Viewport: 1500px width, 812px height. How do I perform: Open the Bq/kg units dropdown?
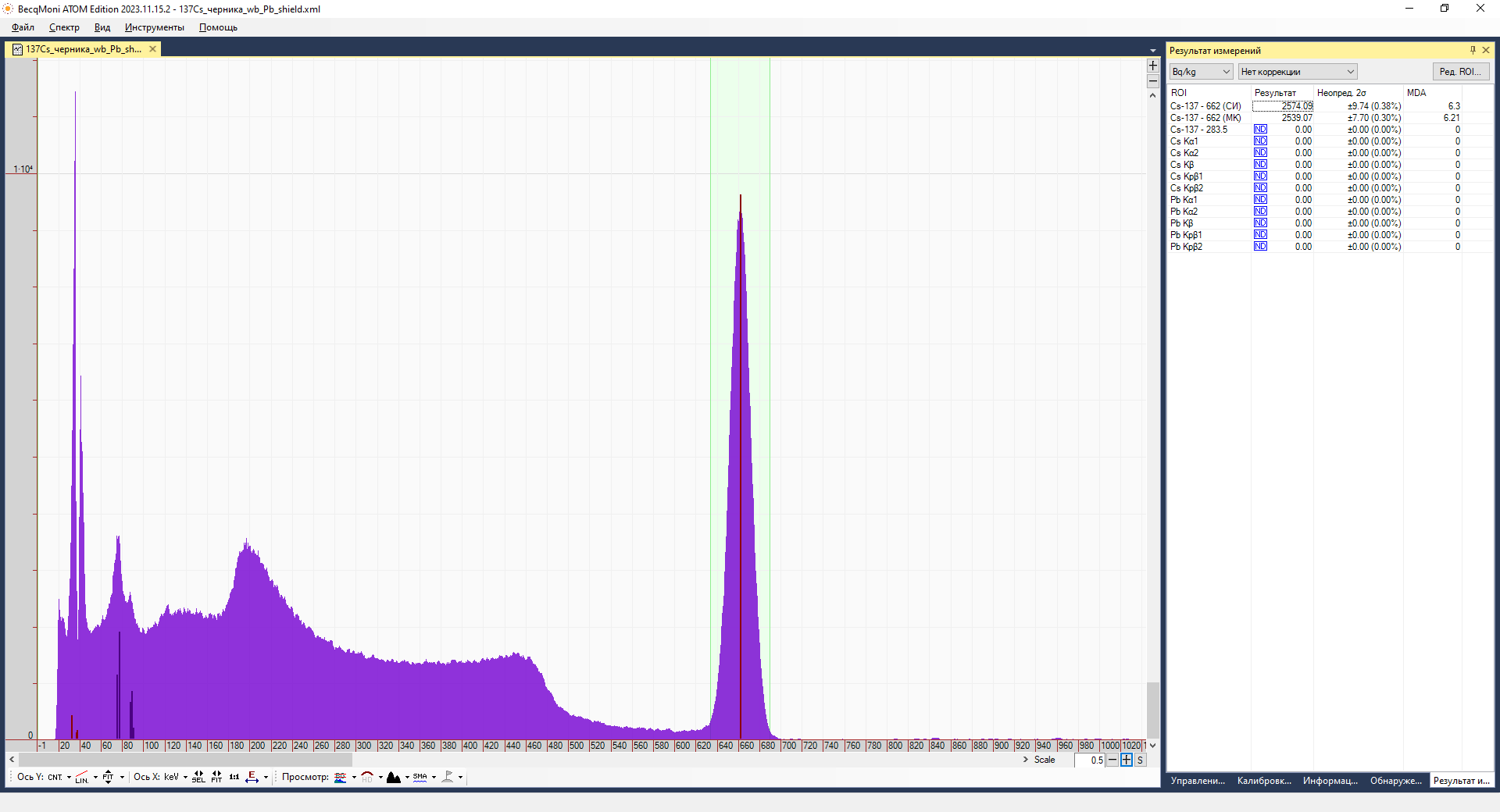click(x=1201, y=72)
